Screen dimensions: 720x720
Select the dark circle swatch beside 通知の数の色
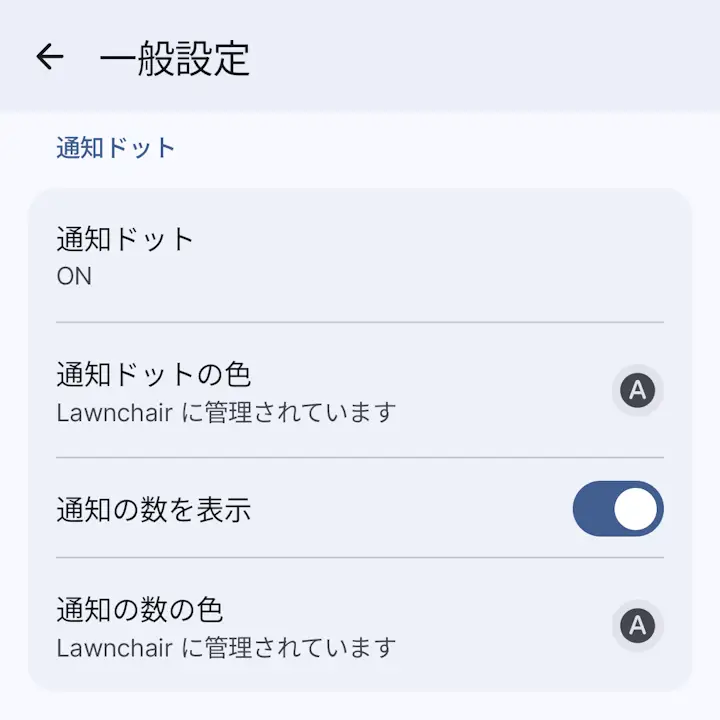[x=637, y=625]
